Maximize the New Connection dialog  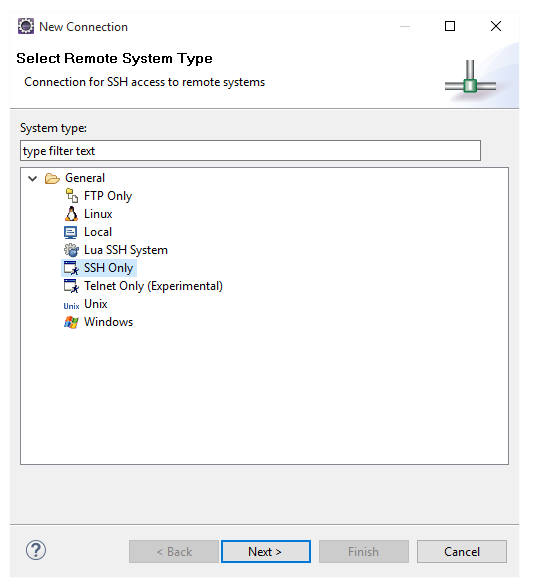point(450,26)
